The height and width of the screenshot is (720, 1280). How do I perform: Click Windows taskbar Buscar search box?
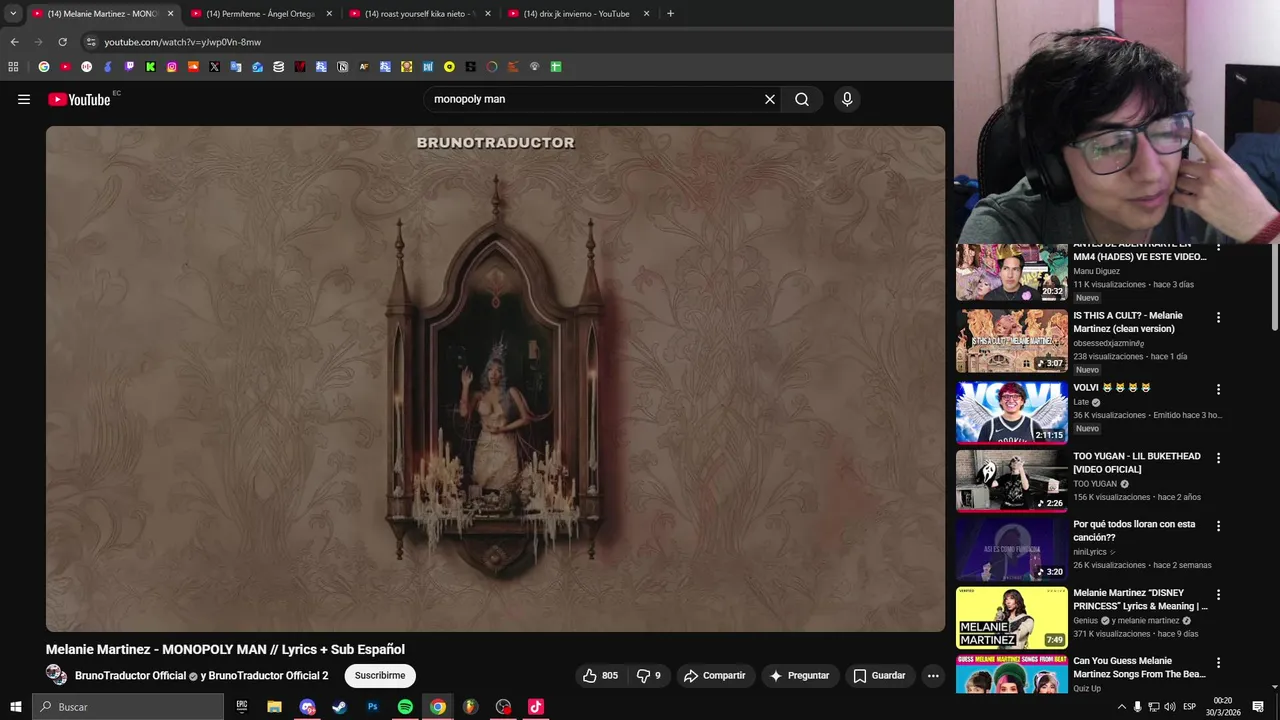click(x=128, y=707)
